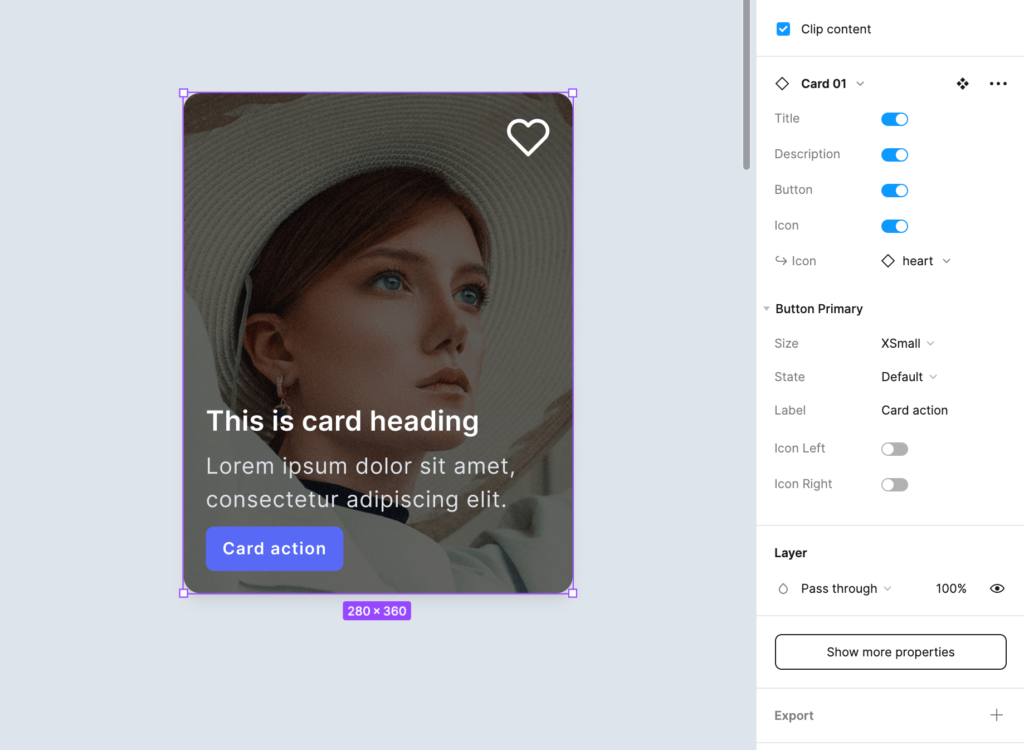Click the Card action button on the card

point(274,549)
